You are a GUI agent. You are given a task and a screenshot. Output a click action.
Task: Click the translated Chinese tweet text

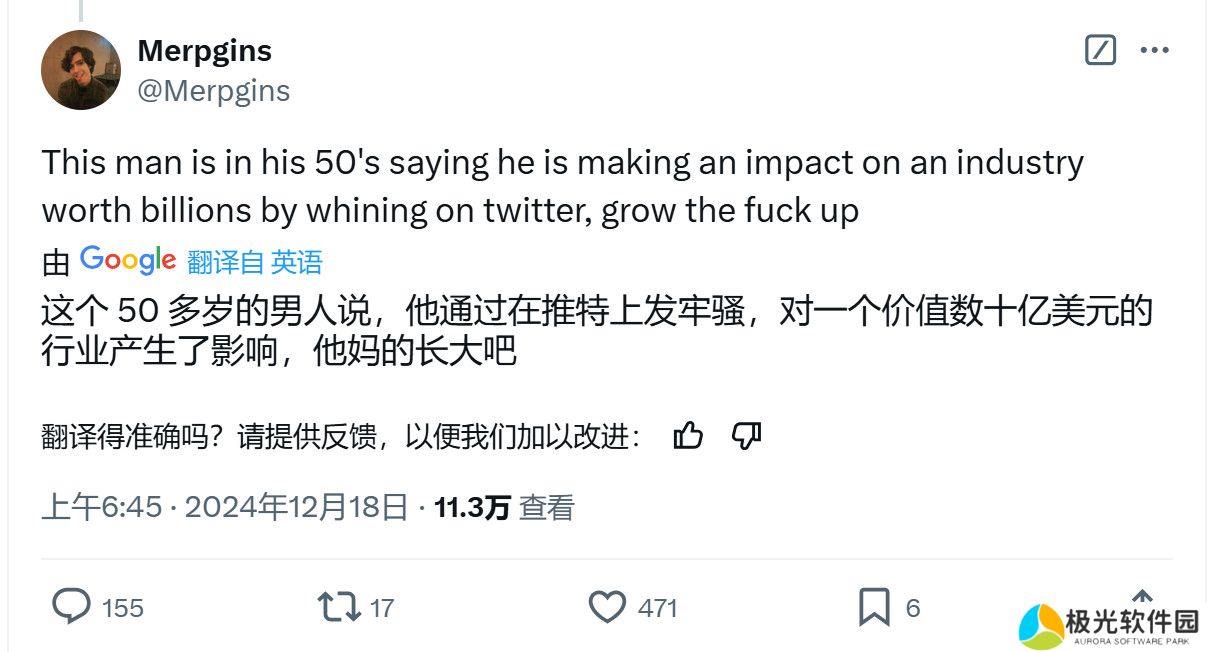pyautogui.click(x=596, y=330)
